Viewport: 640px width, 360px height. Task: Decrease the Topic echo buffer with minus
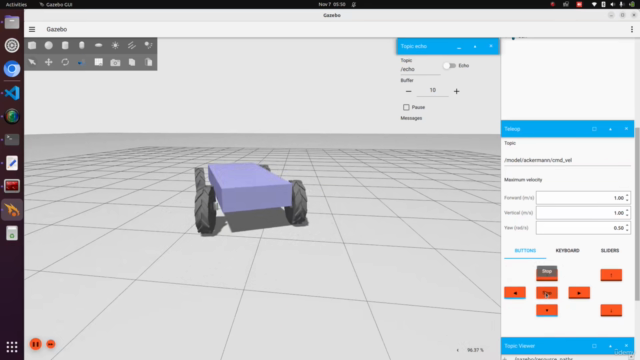(x=409, y=91)
